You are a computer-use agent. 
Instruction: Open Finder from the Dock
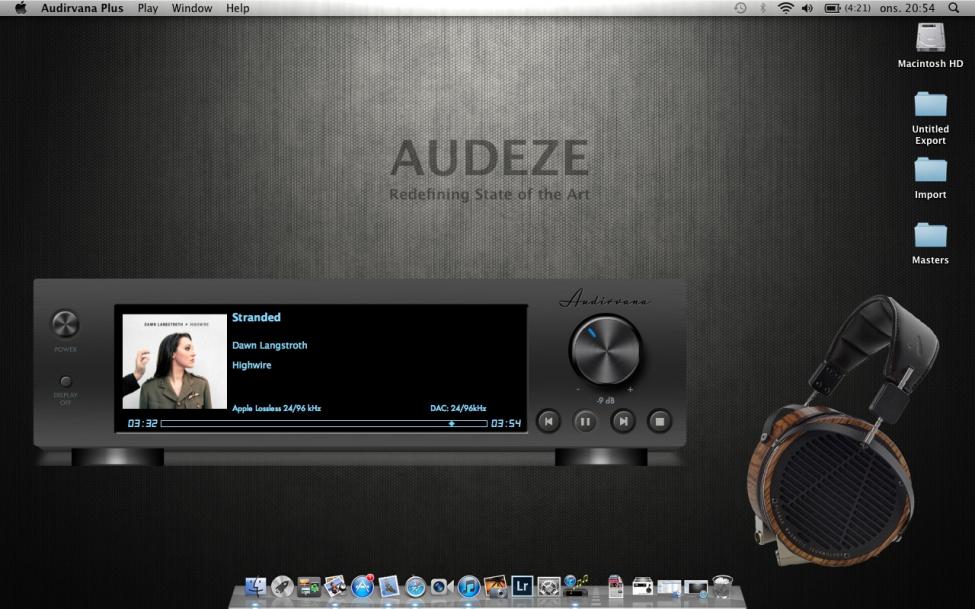click(x=256, y=587)
